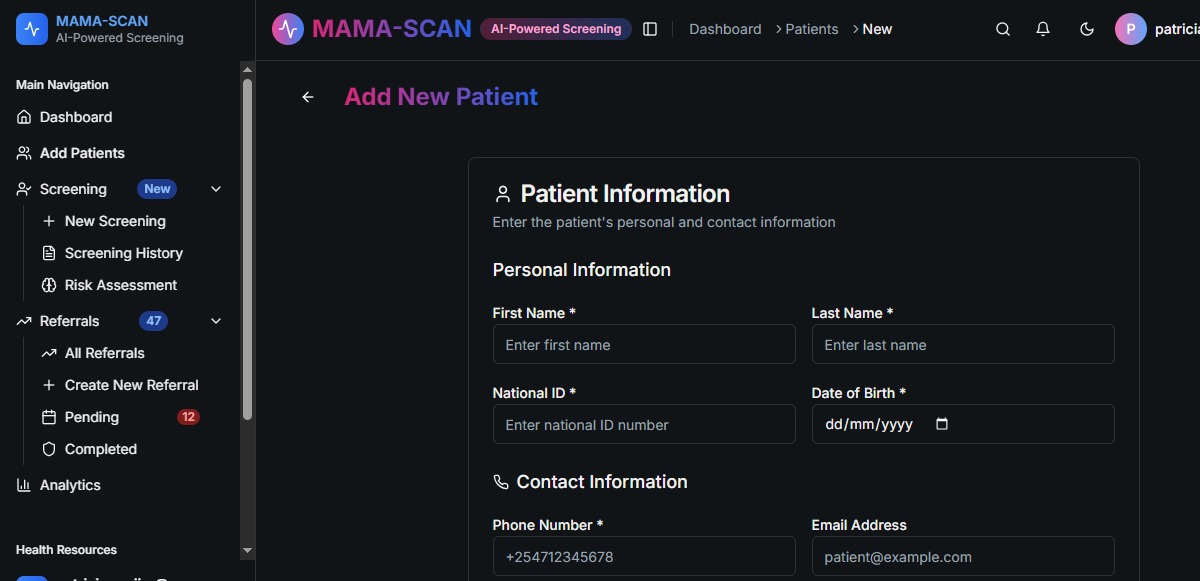Open Risk Assessment item

pyautogui.click(x=120, y=285)
